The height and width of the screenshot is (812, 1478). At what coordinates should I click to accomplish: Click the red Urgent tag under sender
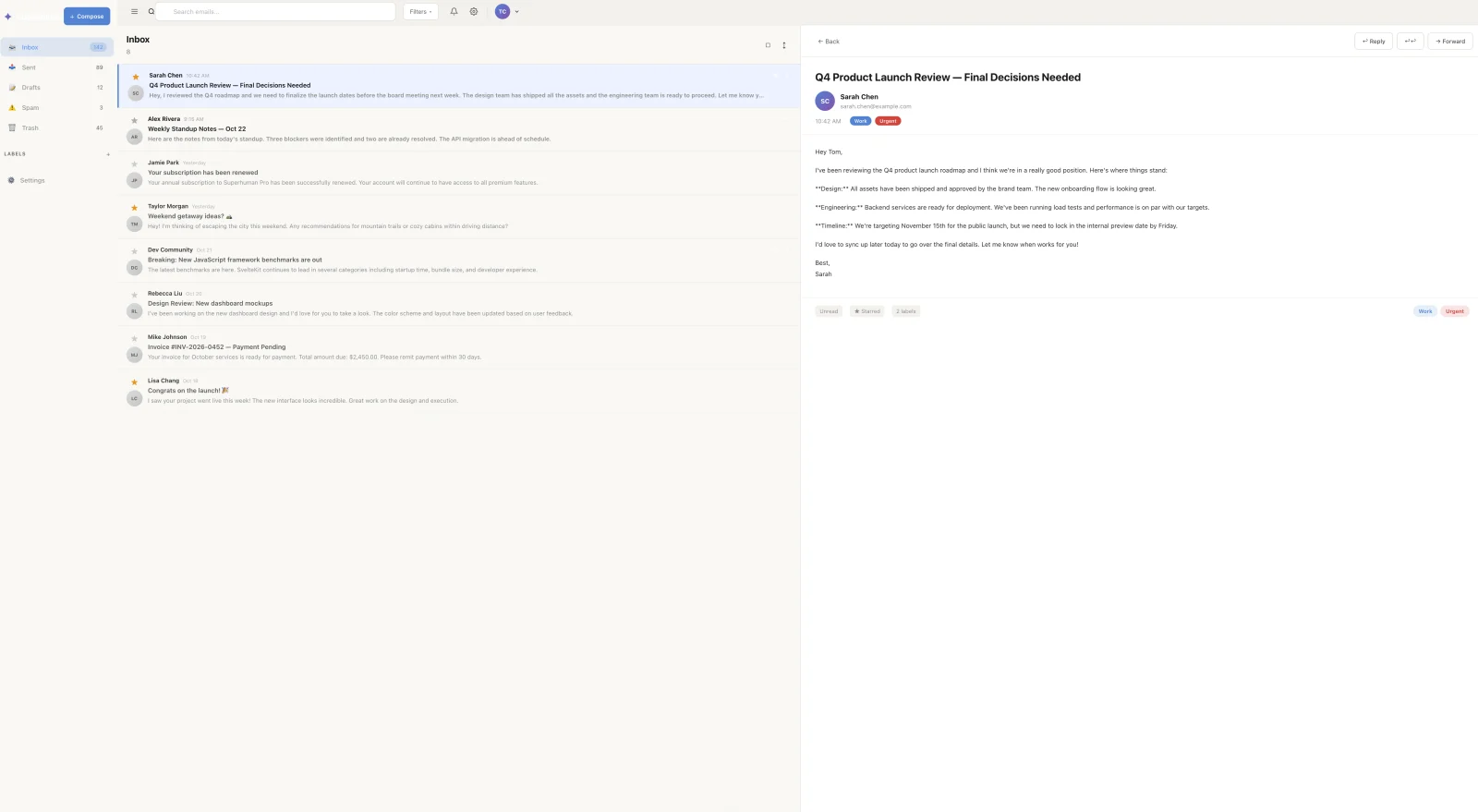pos(888,121)
